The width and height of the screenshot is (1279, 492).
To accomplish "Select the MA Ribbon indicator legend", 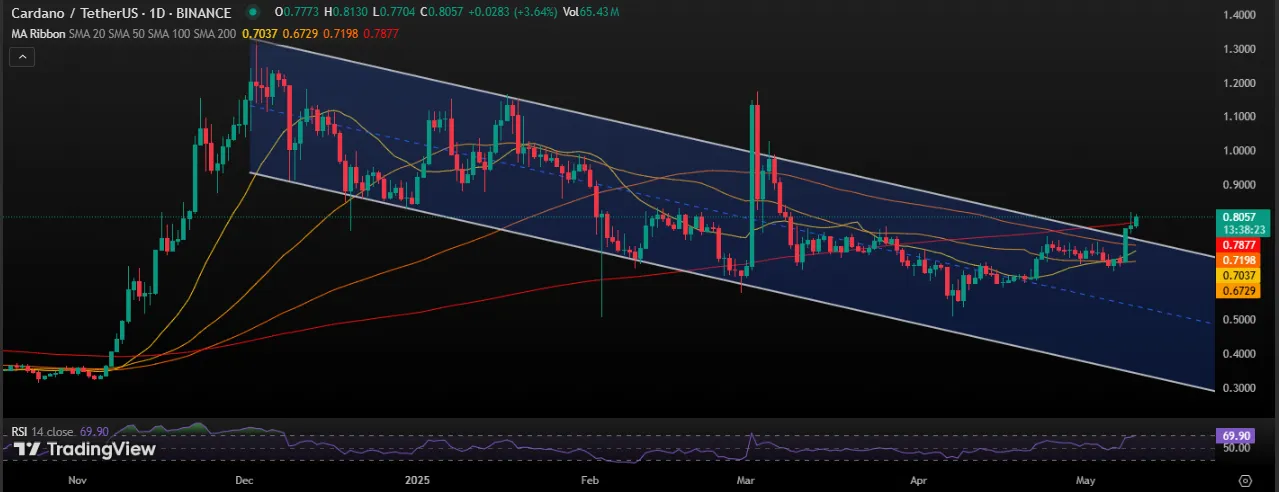I will 39,35.
